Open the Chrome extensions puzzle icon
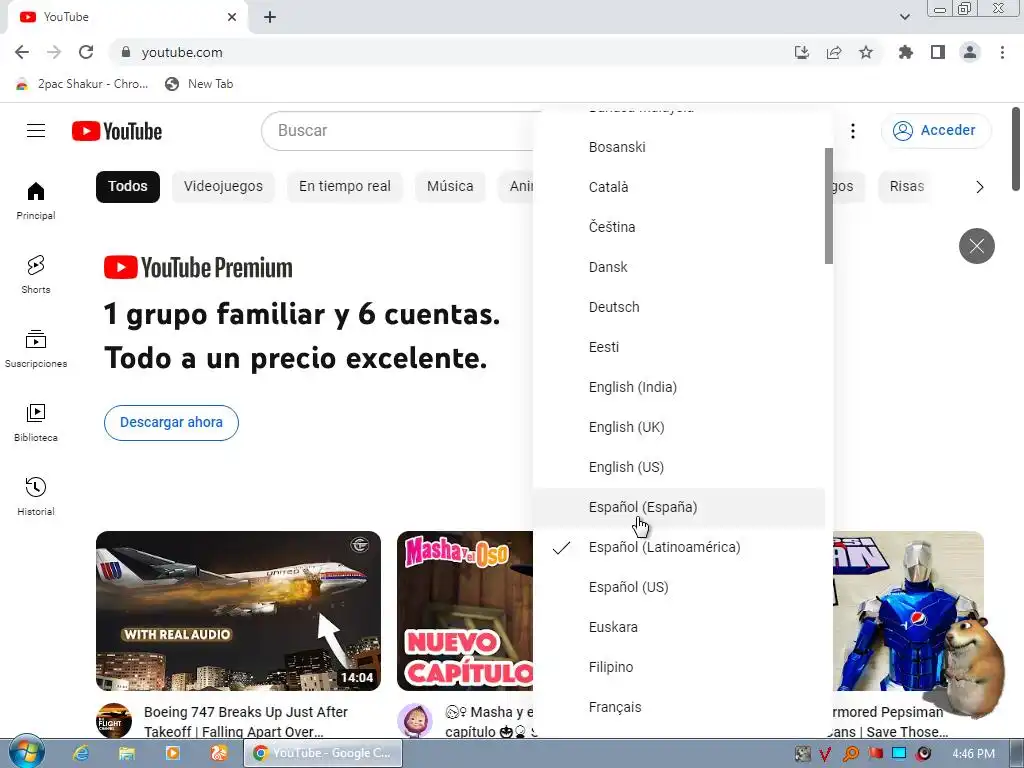Screen dimensions: 1024x768 (x=905, y=52)
